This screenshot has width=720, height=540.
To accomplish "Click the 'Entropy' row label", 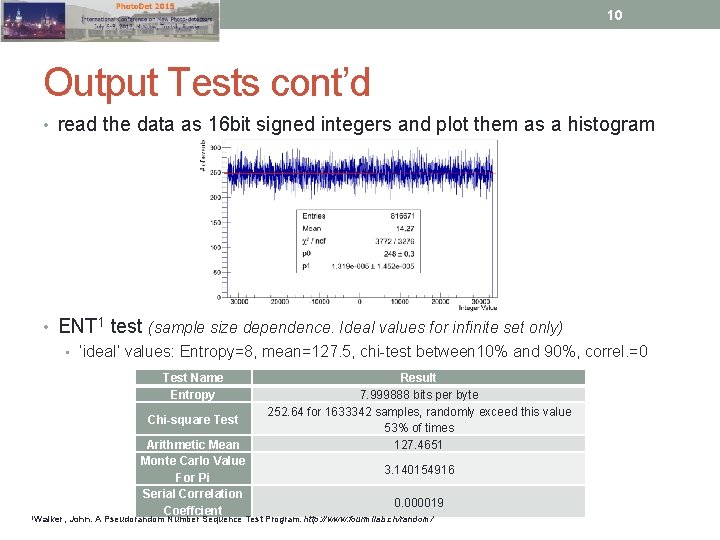I will (x=193, y=394).
